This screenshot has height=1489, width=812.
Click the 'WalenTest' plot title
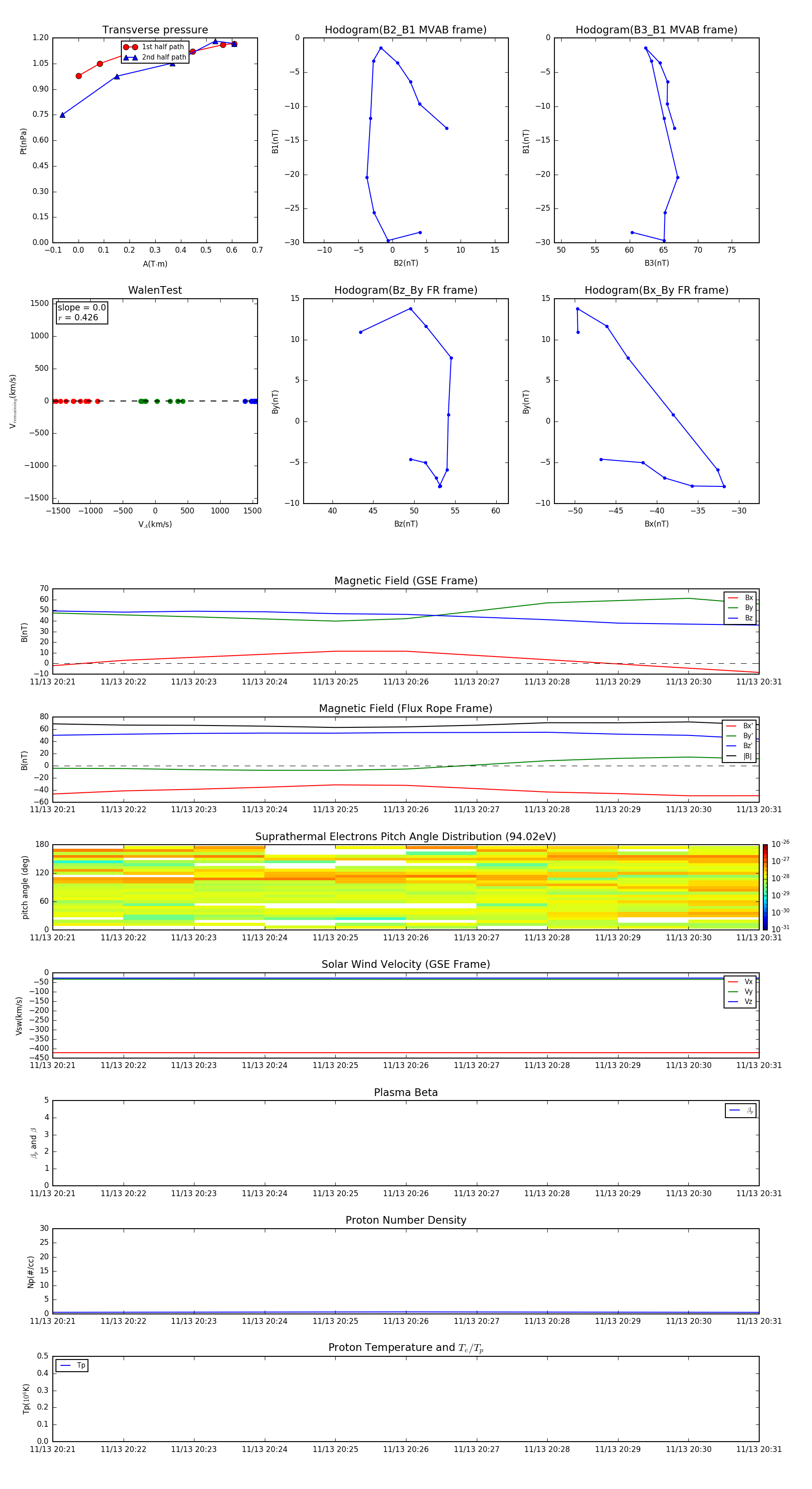point(155,290)
